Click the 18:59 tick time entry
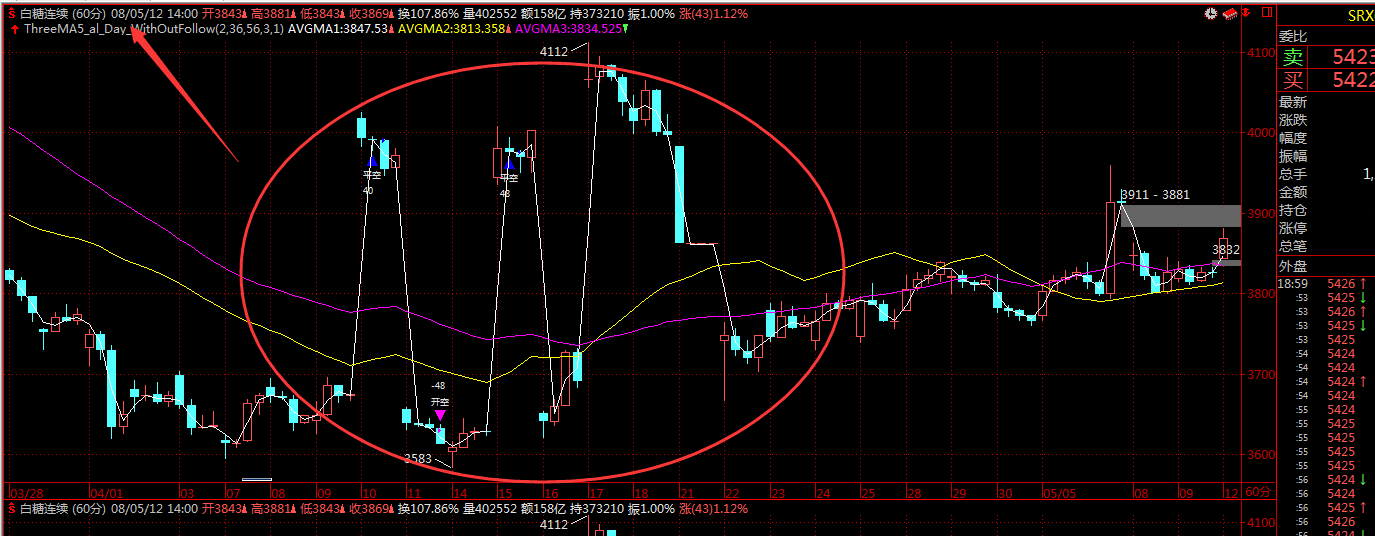 pyautogui.click(x=1292, y=285)
